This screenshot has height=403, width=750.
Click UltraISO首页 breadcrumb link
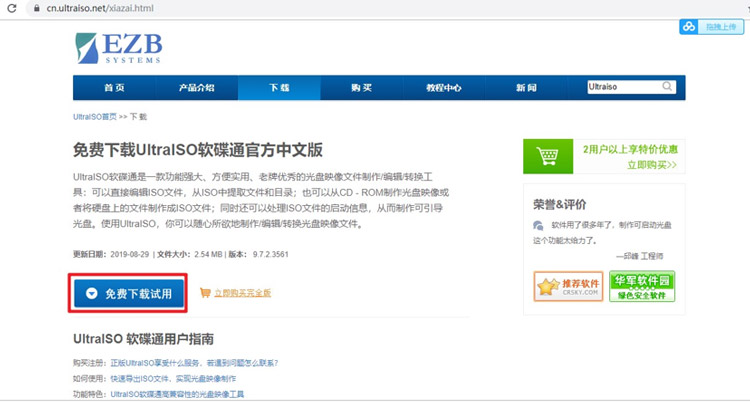pos(95,117)
